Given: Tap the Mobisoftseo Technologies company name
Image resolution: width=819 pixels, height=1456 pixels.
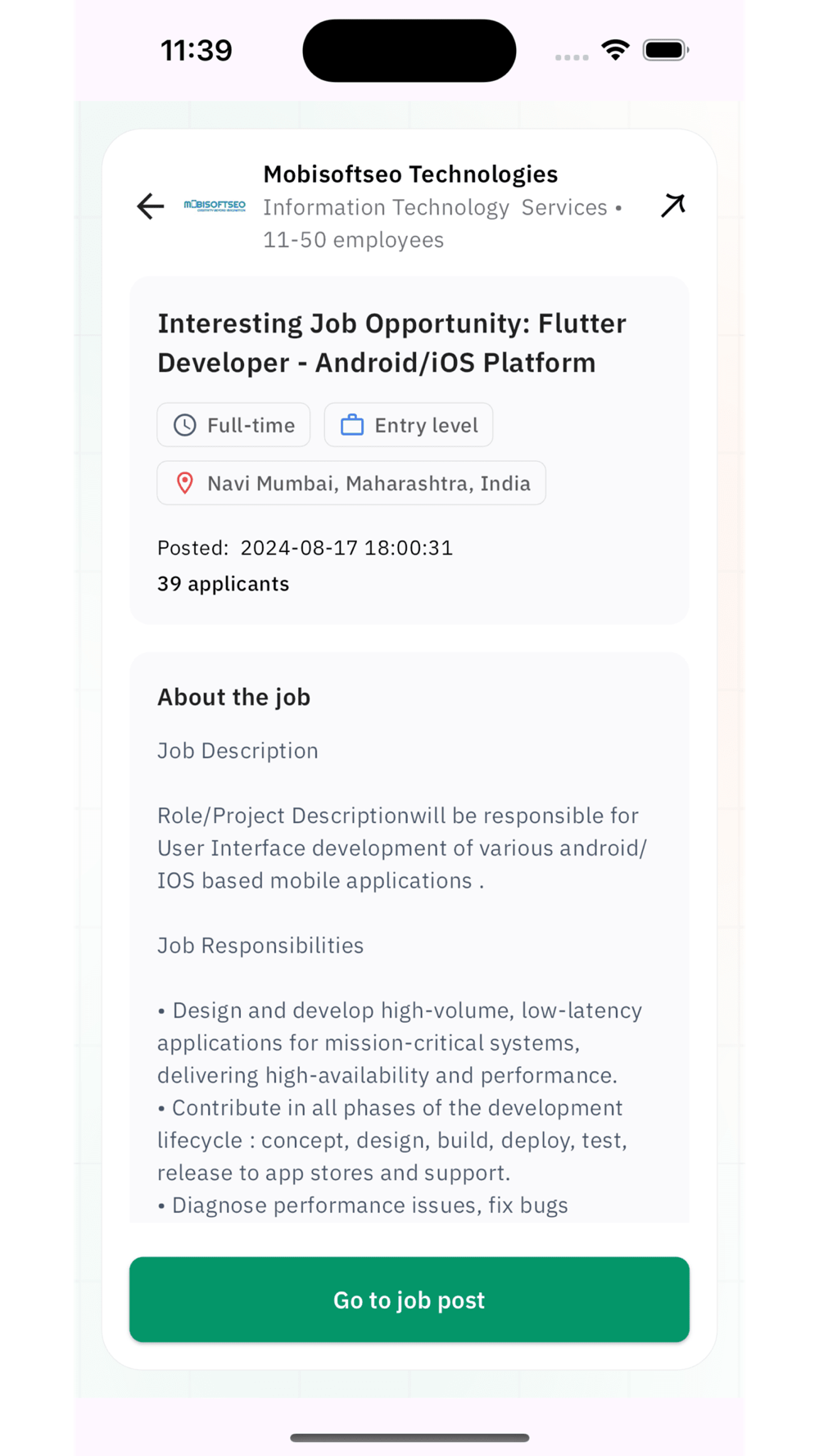Looking at the screenshot, I should click(410, 174).
